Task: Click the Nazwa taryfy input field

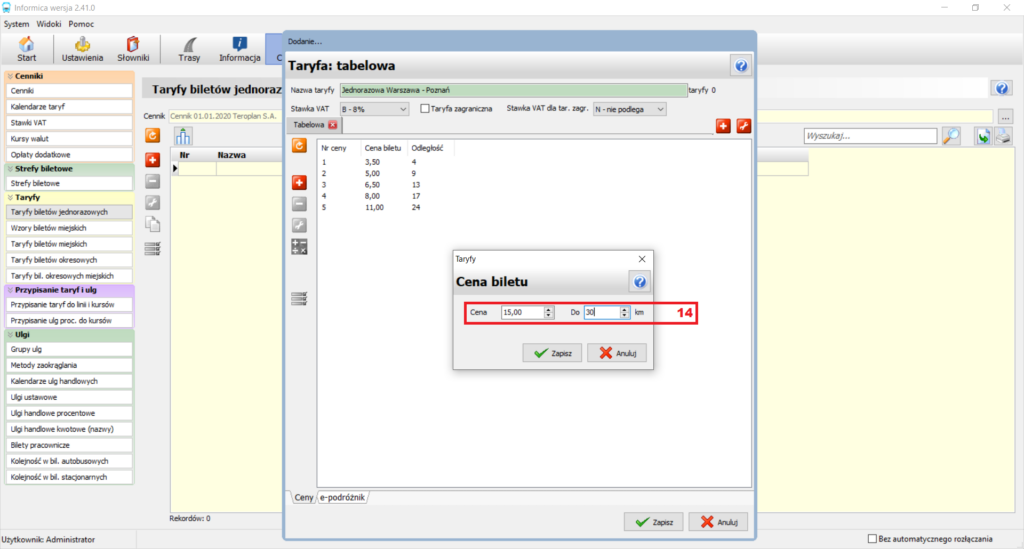Action: [x=513, y=90]
